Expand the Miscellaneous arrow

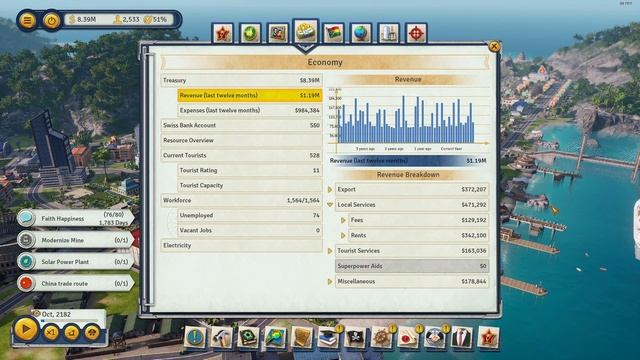(x=330, y=282)
